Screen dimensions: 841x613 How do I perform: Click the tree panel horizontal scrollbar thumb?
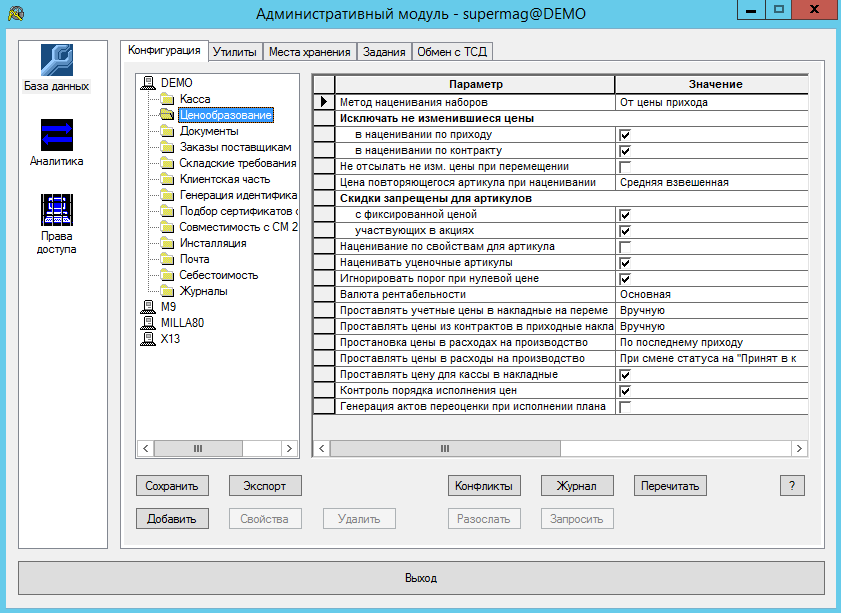[x=198, y=448]
